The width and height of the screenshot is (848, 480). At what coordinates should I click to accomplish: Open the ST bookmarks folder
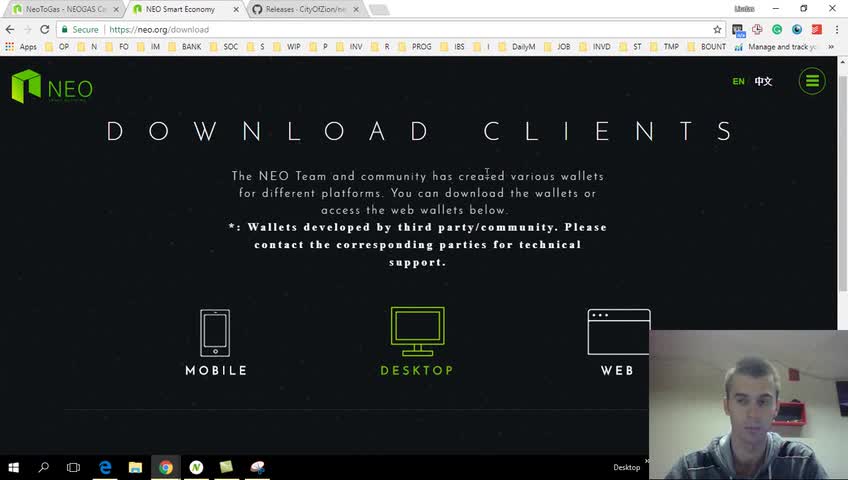631,46
